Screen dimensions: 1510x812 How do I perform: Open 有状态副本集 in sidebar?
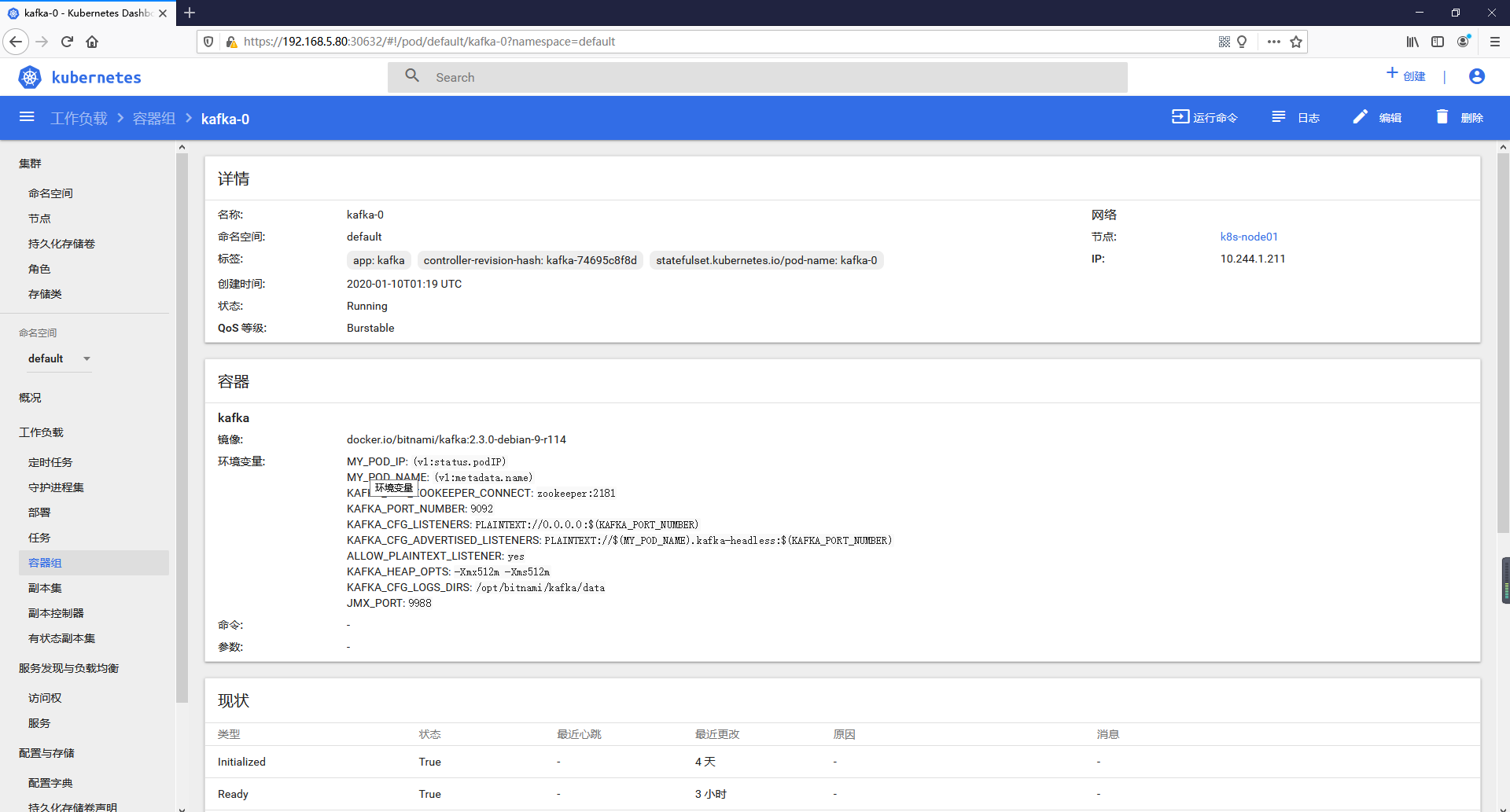[x=61, y=638]
